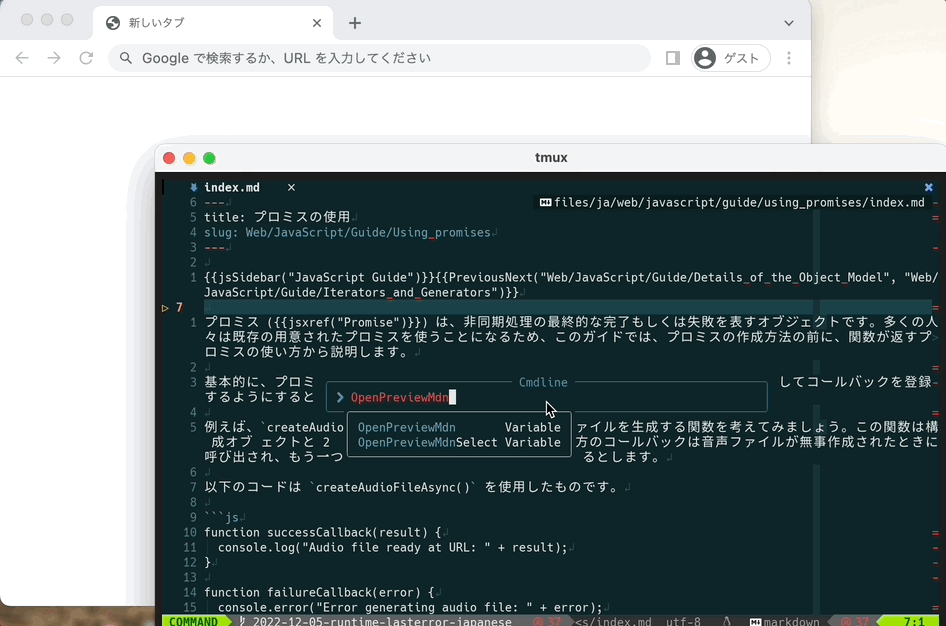Image resolution: width=946 pixels, height=626 pixels.
Task: Click the Cmdline input showing OpenPreviewMdn
Action: (x=450, y=397)
